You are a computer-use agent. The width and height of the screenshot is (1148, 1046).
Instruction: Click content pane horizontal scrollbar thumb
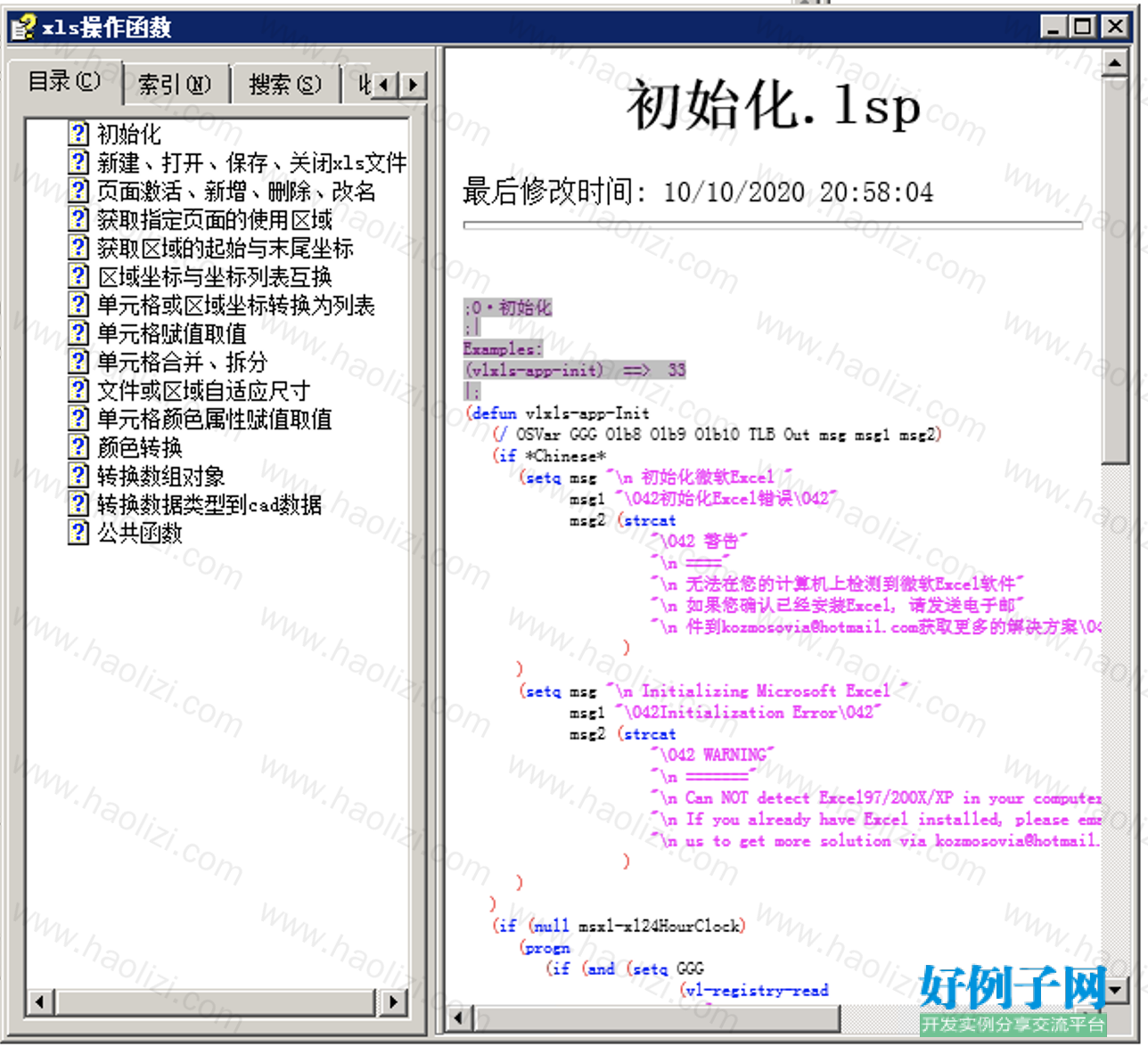pos(655,1017)
